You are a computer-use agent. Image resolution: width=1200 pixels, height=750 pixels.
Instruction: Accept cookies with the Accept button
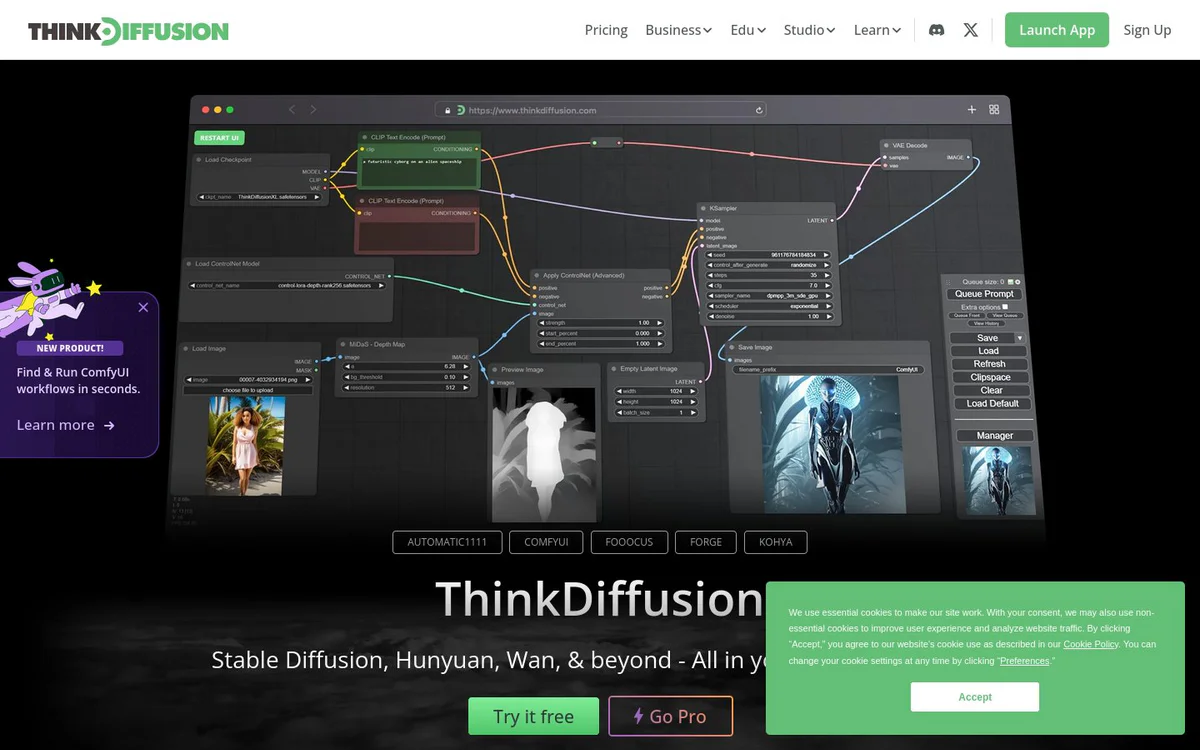[975, 697]
